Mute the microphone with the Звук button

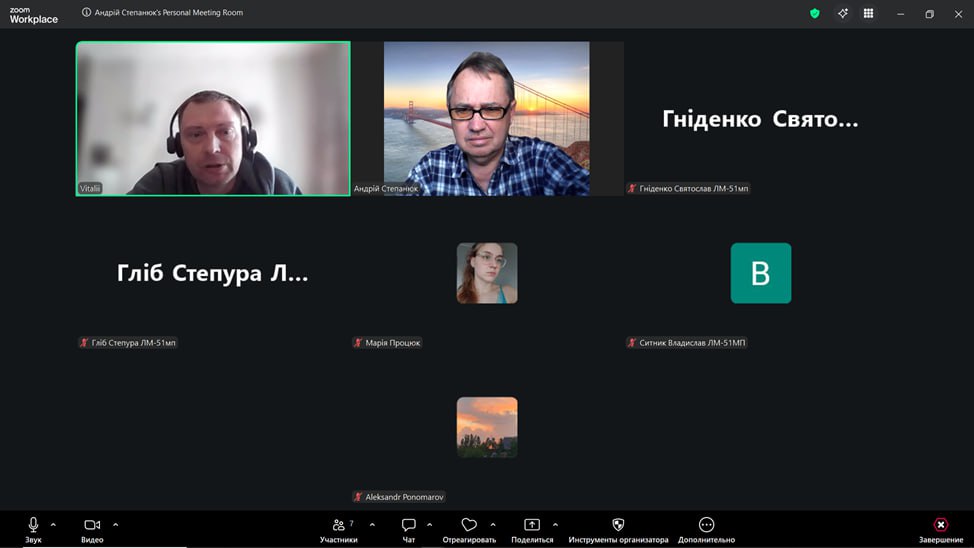point(33,529)
